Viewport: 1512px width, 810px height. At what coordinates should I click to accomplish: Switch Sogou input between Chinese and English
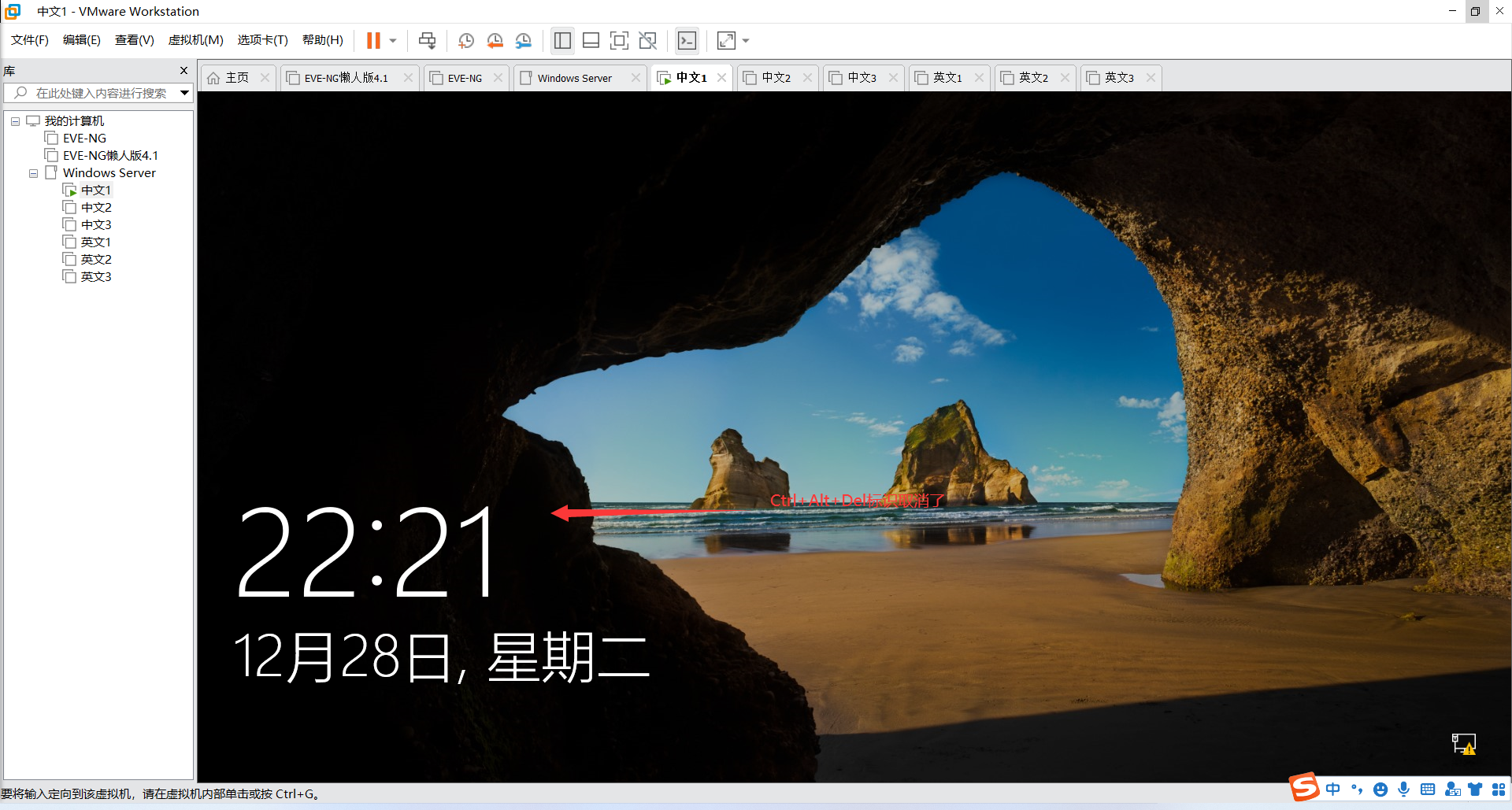[x=1333, y=789]
